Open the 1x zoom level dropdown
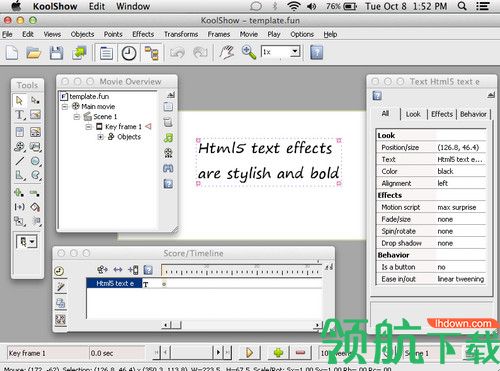 pos(295,52)
